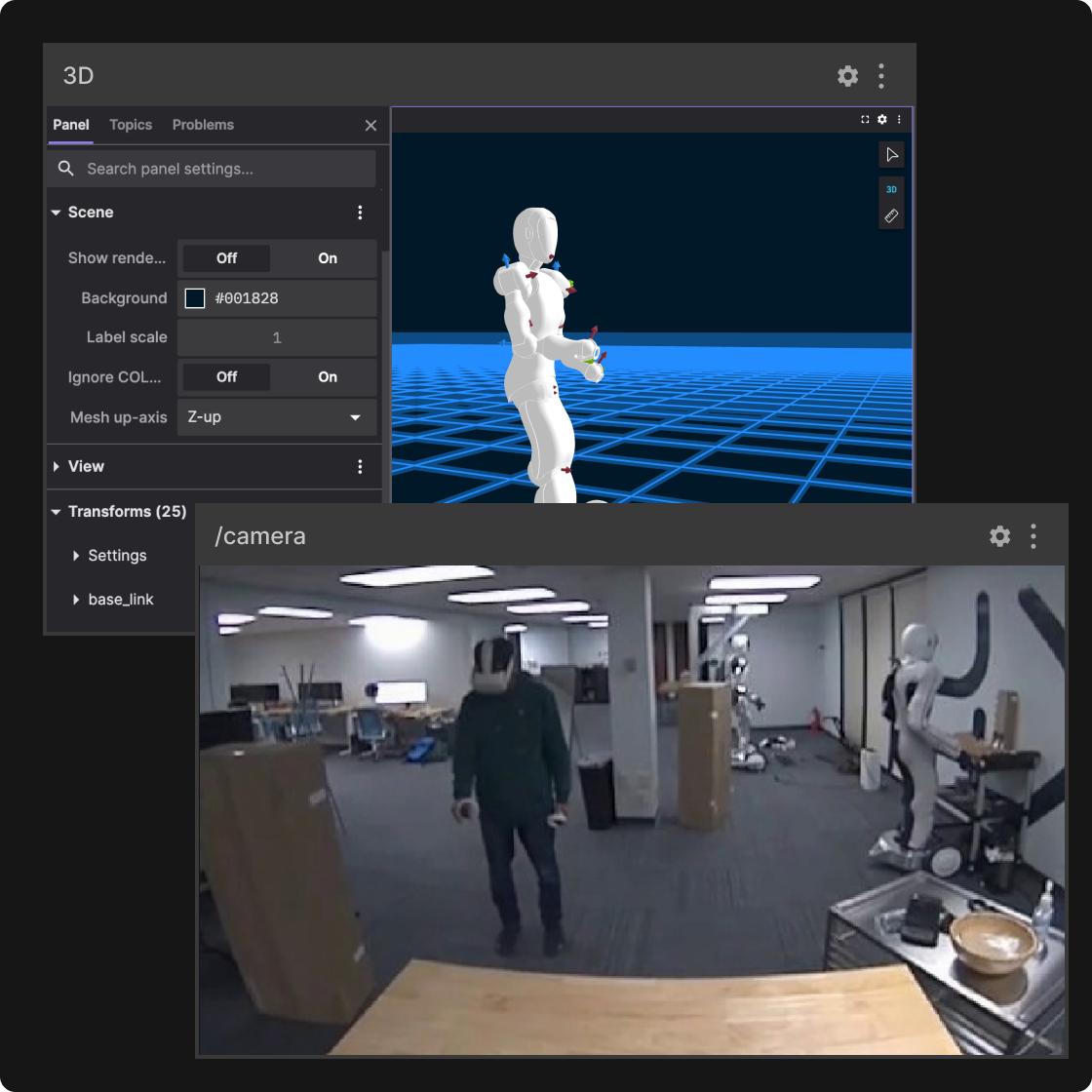Screen dimensions: 1092x1092
Task: Switch to the Topics tab
Action: click(131, 125)
